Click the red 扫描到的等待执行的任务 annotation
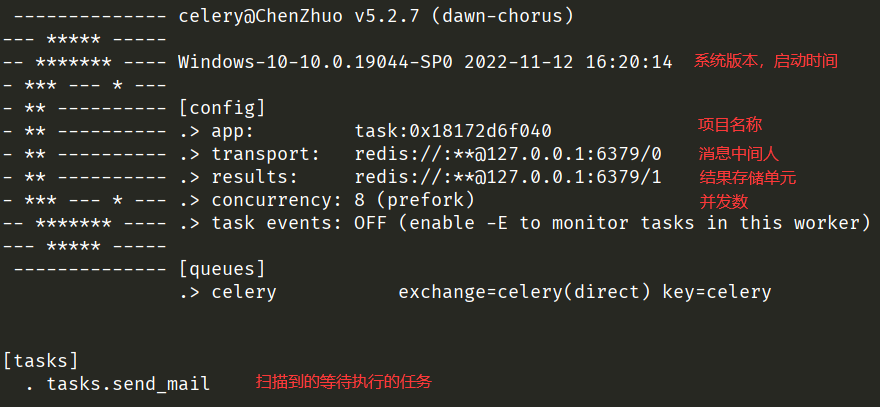Viewport: 880px width, 407px height. tap(344, 382)
